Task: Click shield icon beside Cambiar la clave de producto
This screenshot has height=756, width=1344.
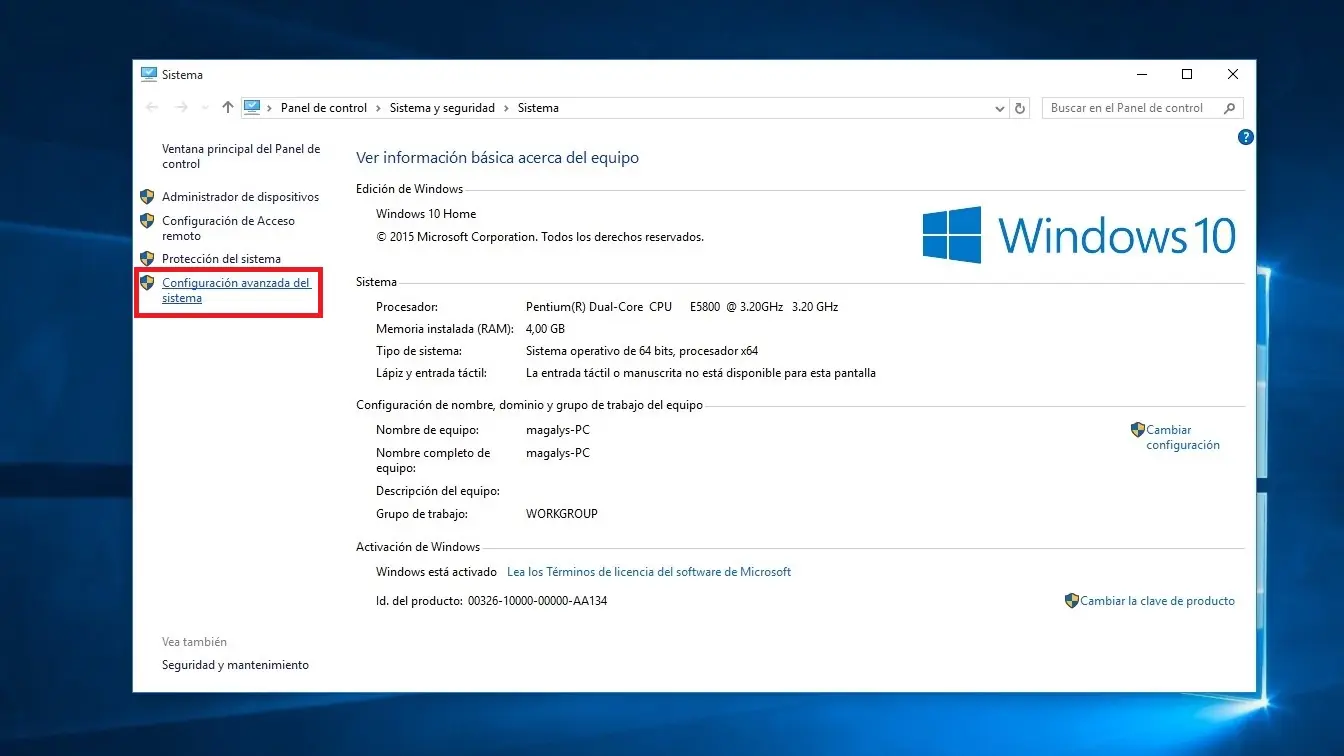Action: tap(1072, 601)
